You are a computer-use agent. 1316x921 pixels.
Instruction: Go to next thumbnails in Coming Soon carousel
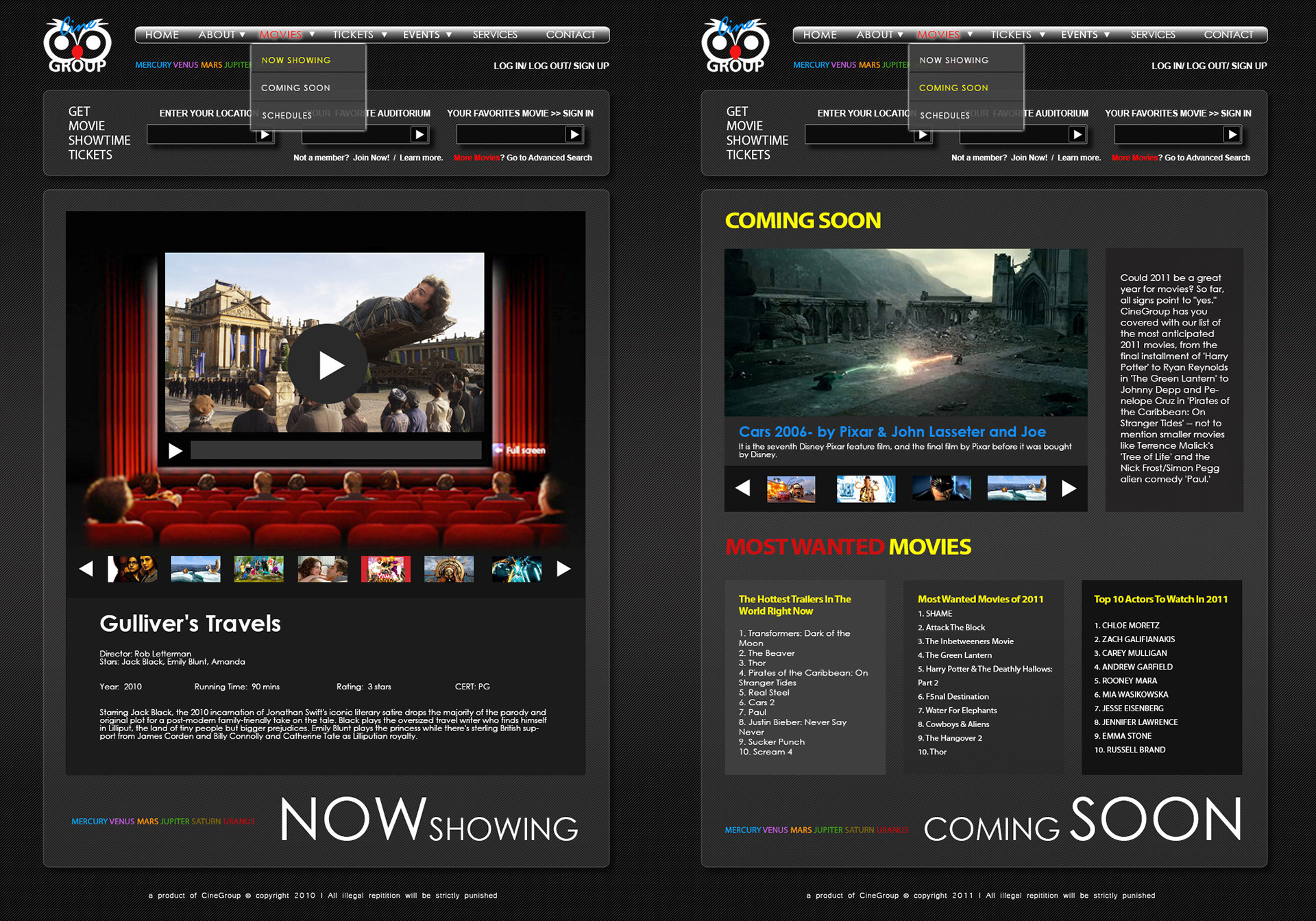pyautogui.click(x=1069, y=488)
